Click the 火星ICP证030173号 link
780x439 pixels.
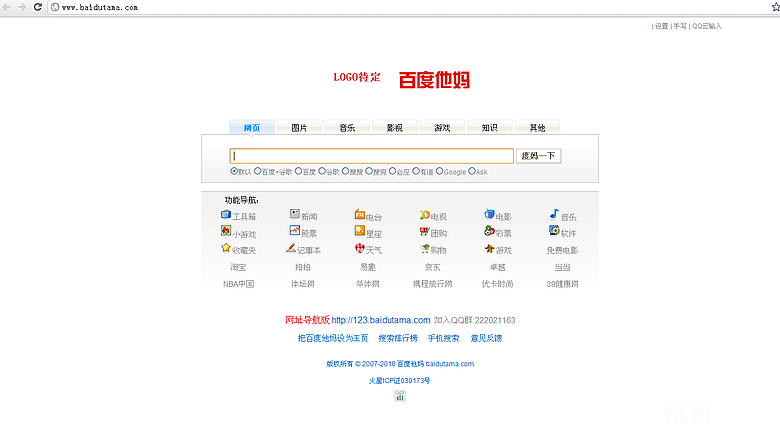(399, 380)
